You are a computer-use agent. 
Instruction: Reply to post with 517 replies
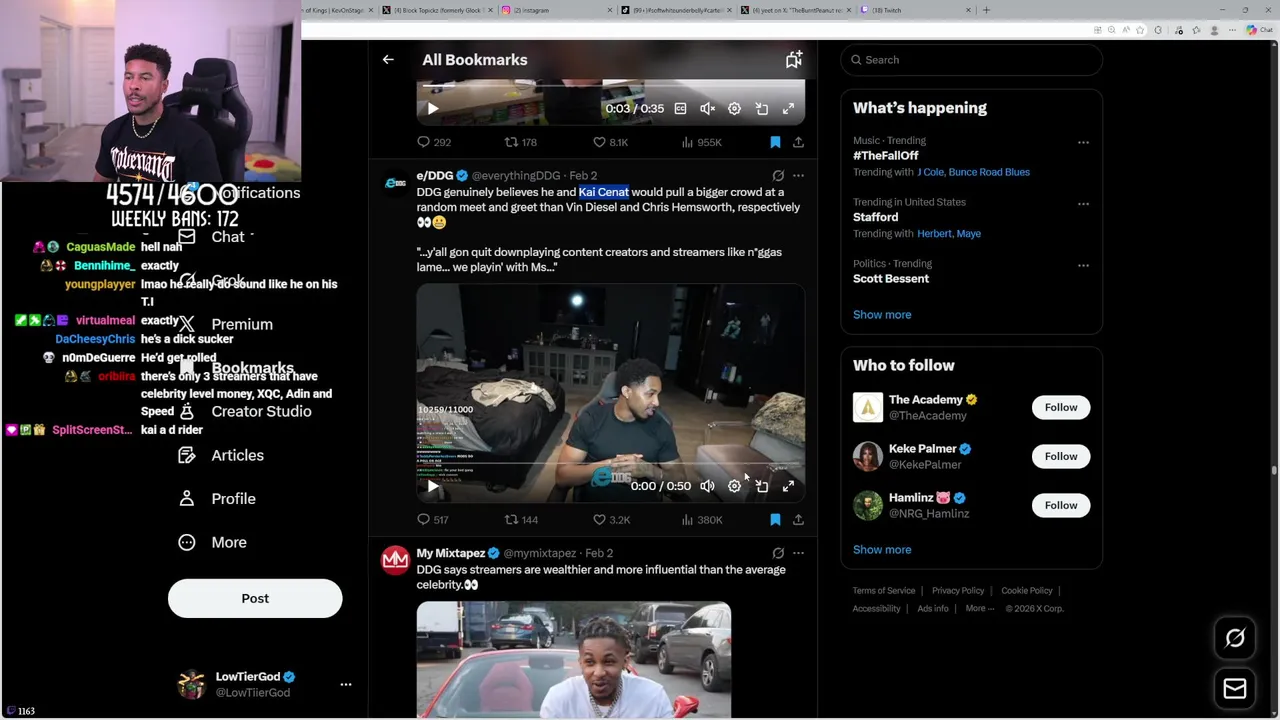pos(432,520)
